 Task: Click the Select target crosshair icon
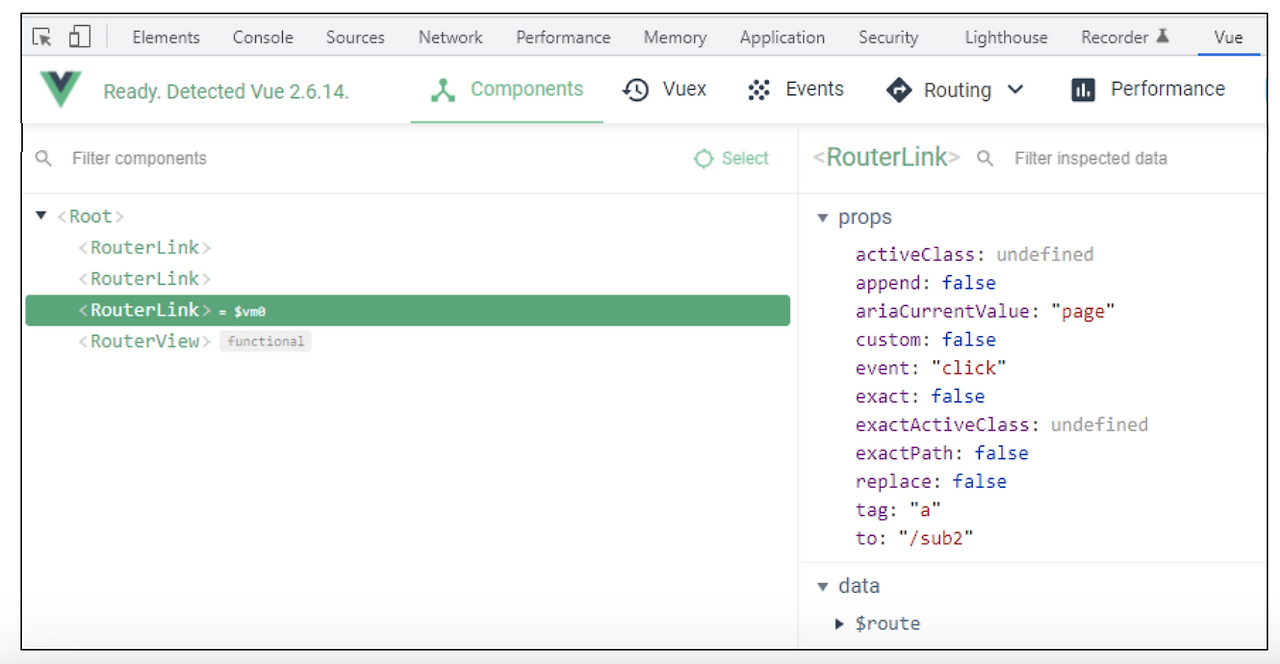click(704, 159)
